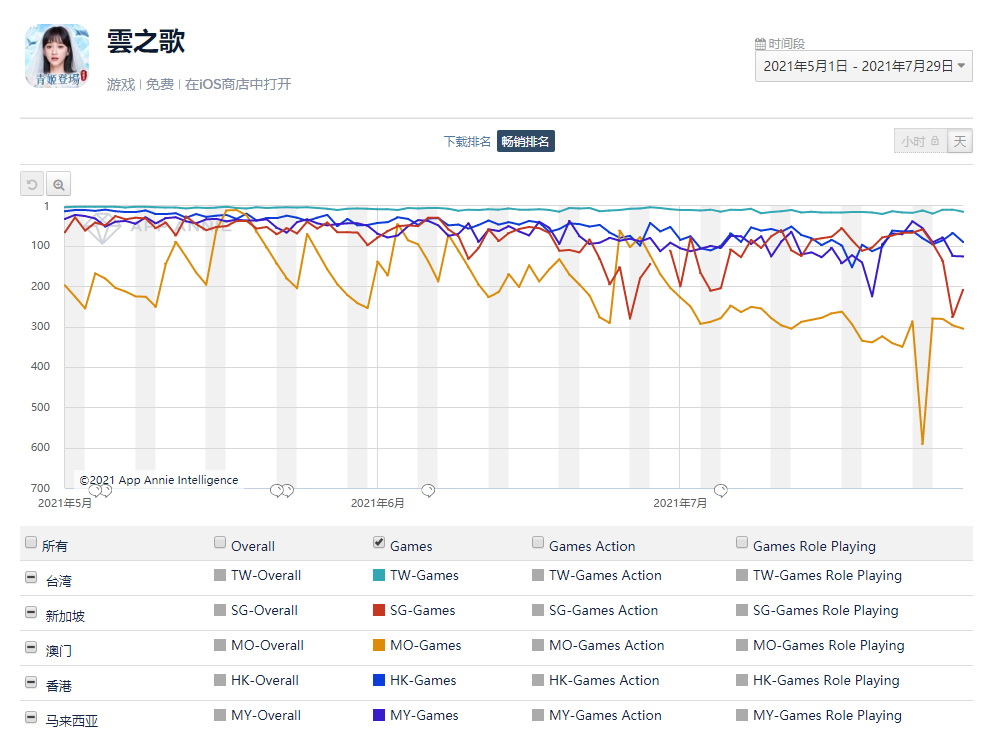Toggle the MY-Games purple swatch
The width and height of the screenshot is (993, 740).
(x=379, y=715)
